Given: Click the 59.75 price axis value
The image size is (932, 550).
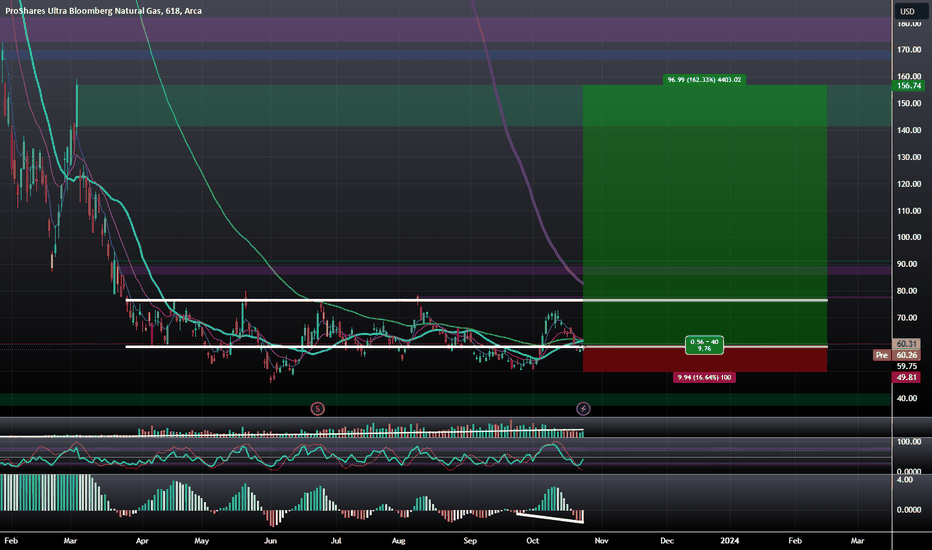Looking at the screenshot, I should click(906, 366).
